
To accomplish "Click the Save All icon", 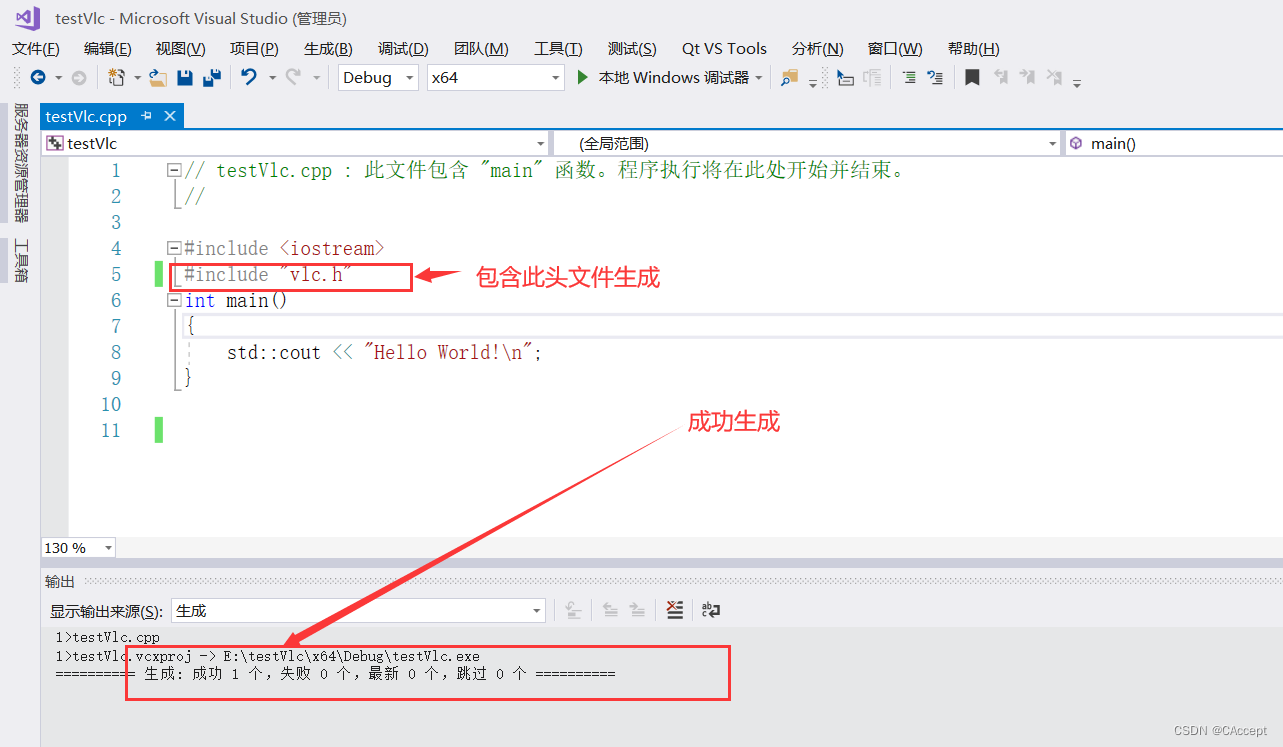I will point(212,77).
